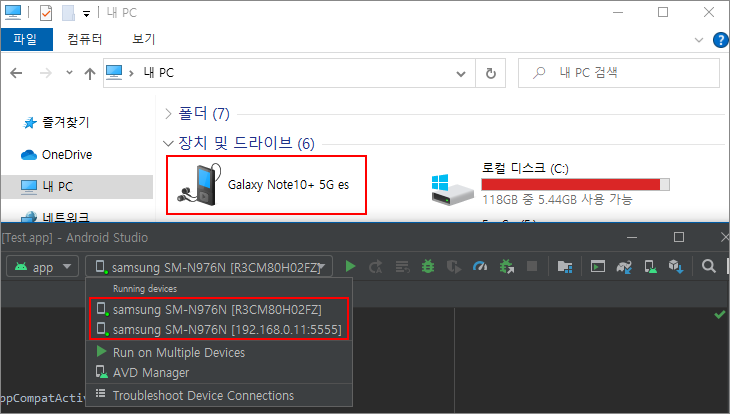Go up one folder level in Explorer
Viewport: 730px width, 414px height.
coord(90,73)
